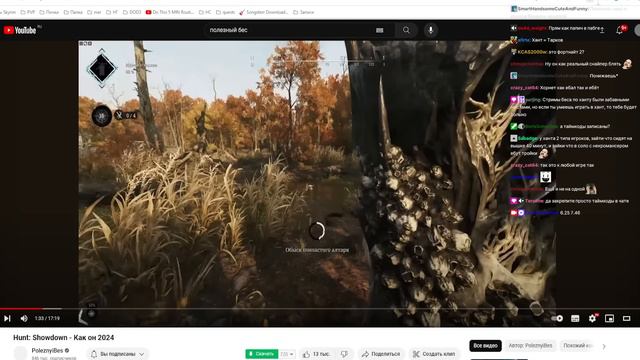The height and width of the screenshot is (360, 640).
Task: Open the DODO bookmark folder
Action: point(132,12)
